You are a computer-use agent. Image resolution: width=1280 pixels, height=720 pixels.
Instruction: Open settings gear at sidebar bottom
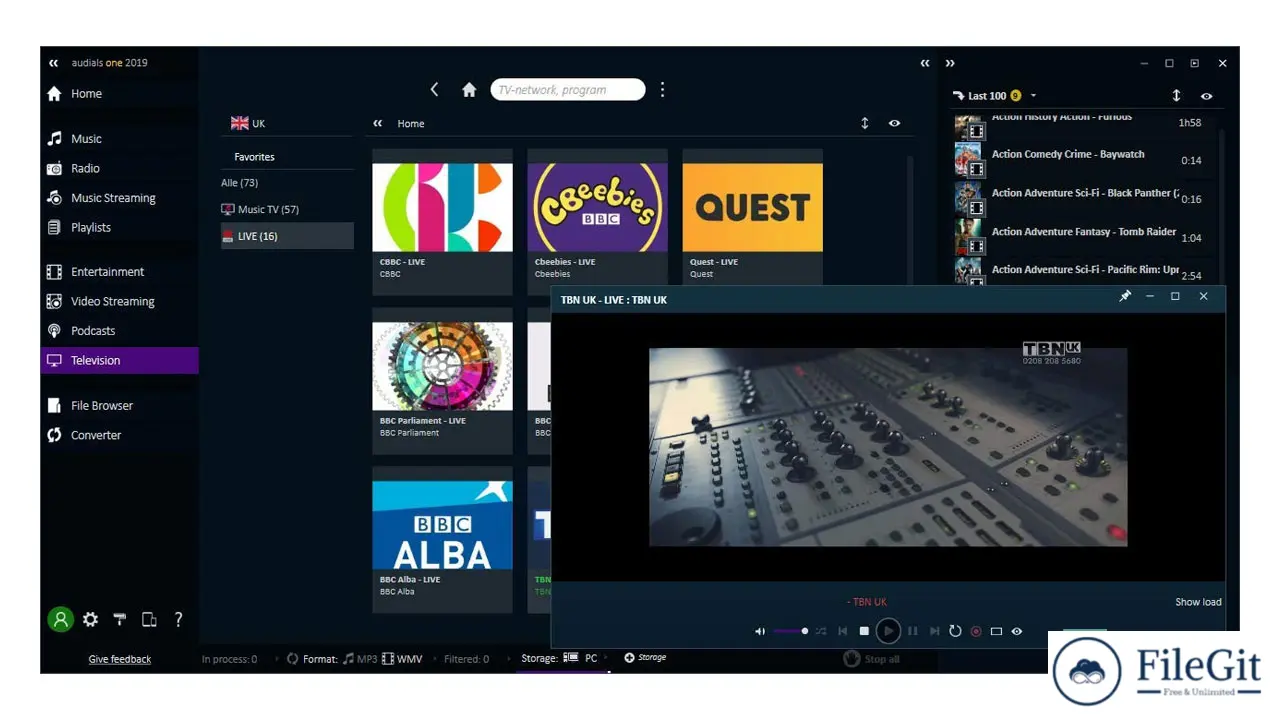(x=90, y=619)
